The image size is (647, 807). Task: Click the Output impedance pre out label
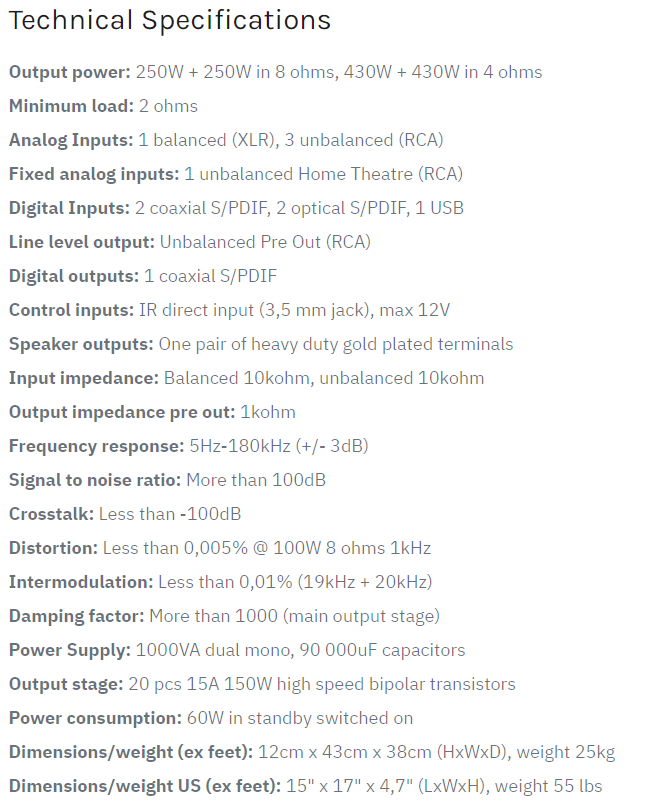point(122,412)
